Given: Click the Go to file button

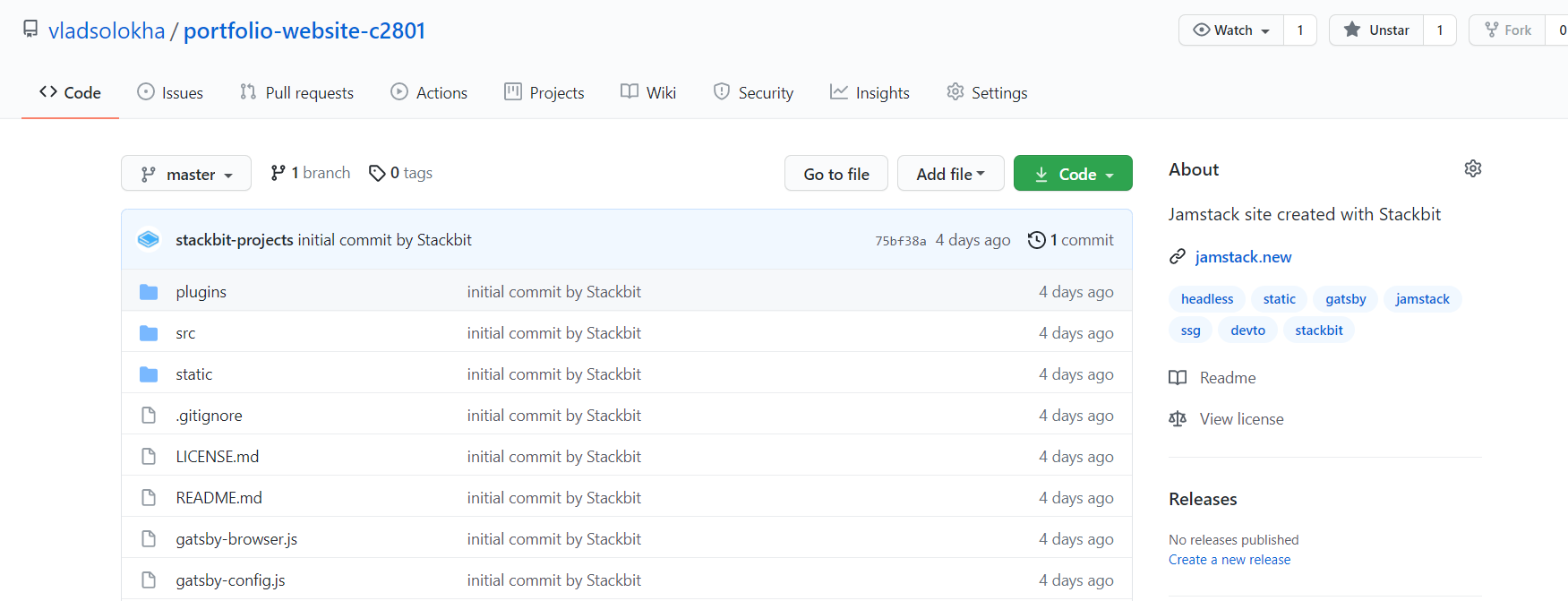Looking at the screenshot, I should (836, 174).
